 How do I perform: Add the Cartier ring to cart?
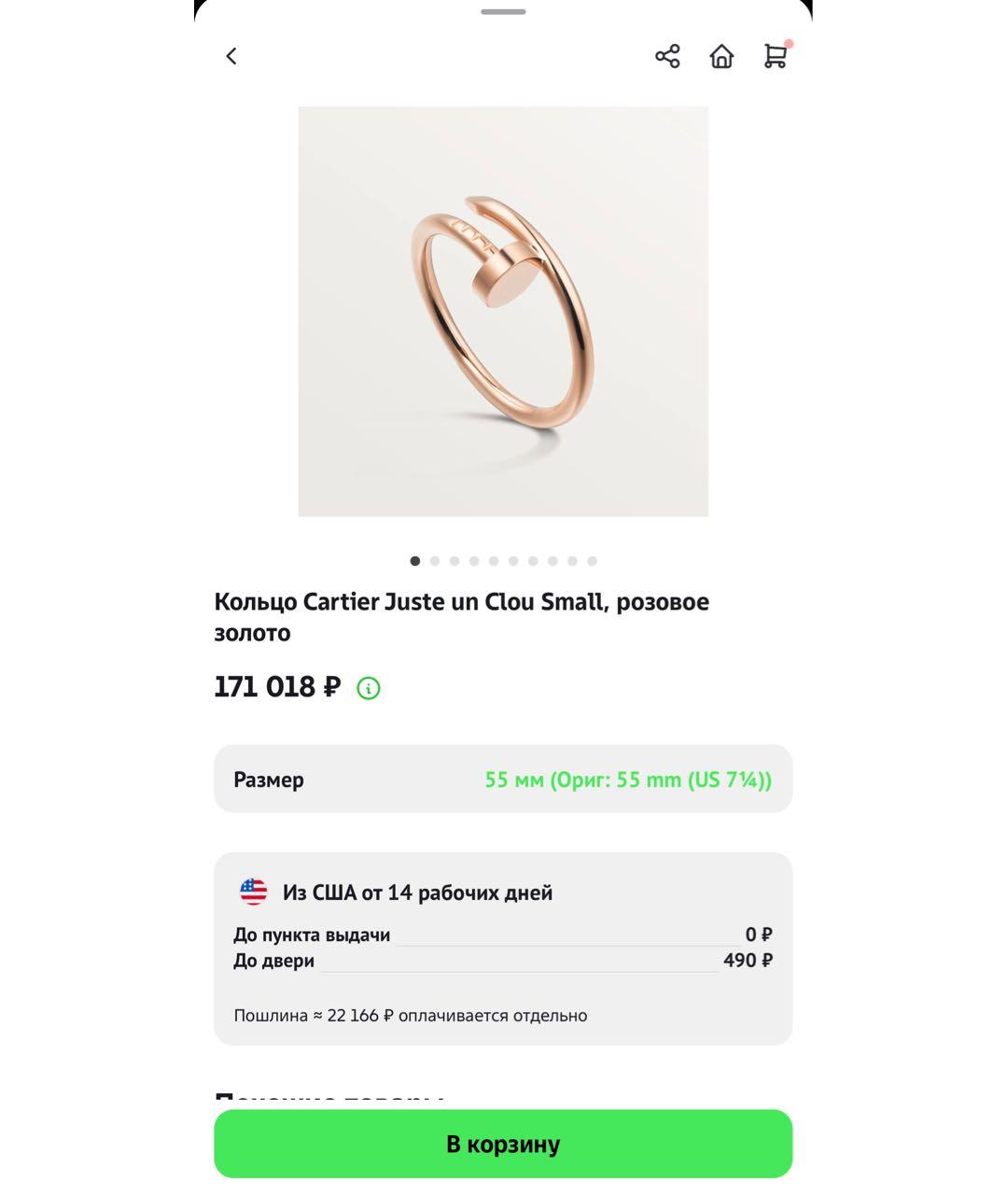(503, 1143)
